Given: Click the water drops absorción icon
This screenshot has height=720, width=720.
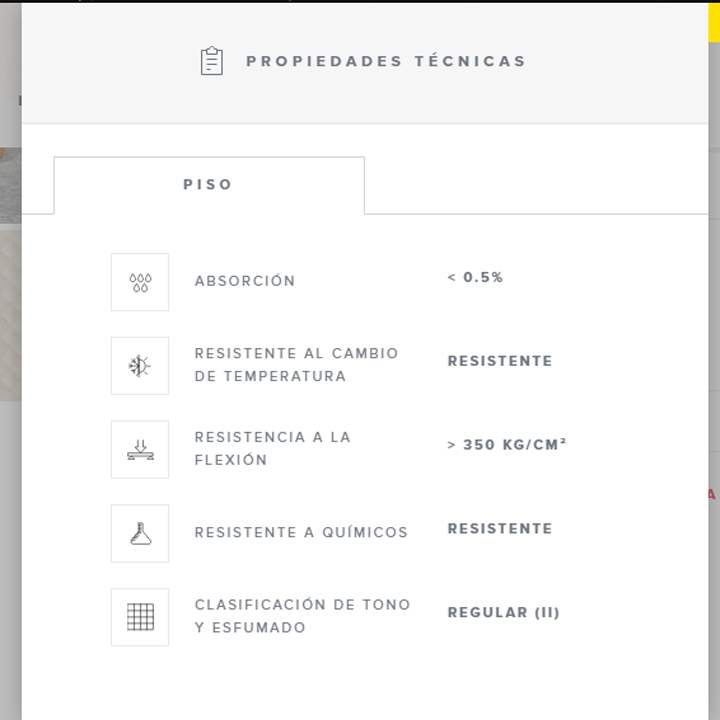Looking at the screenshot, I should (140, 282).
